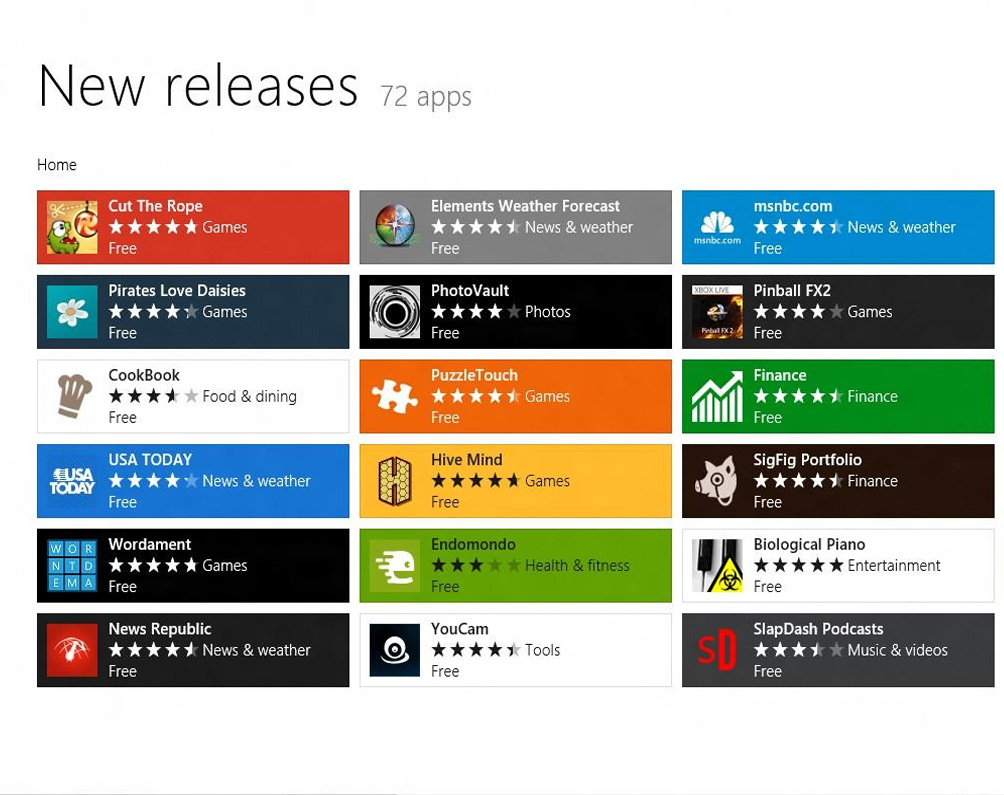Click the Hive Mind title
The image size is (1004, 795).
[467, 460]
